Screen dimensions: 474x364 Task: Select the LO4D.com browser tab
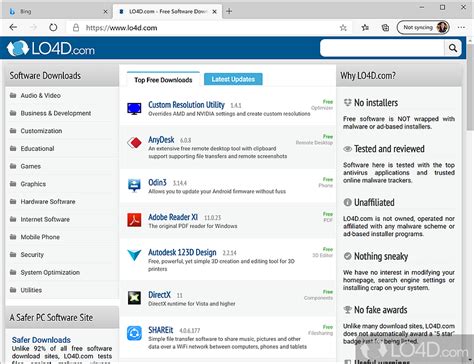click(167, 12)
